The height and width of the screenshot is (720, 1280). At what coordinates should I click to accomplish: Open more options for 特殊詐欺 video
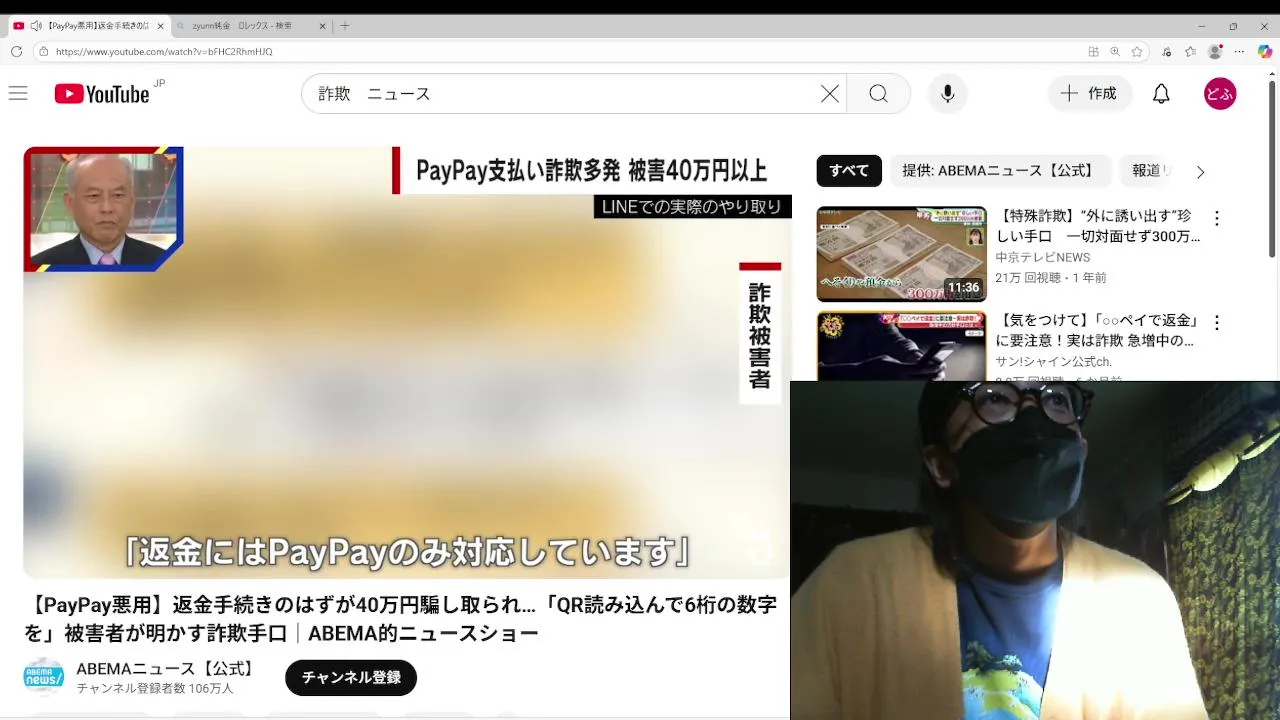pos(1217,218)
